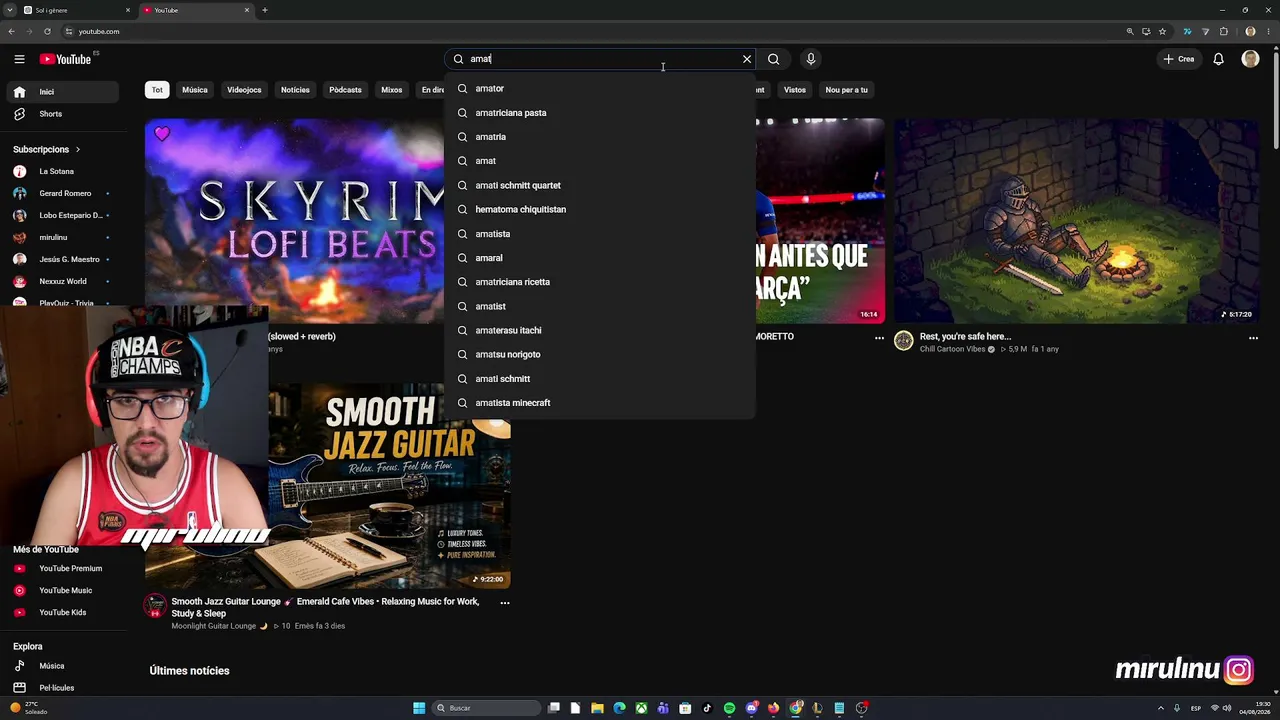Go to the YouTube logo home link
Image resolution: width=1280 pixels, height=720 pixels.
point(66,59)
